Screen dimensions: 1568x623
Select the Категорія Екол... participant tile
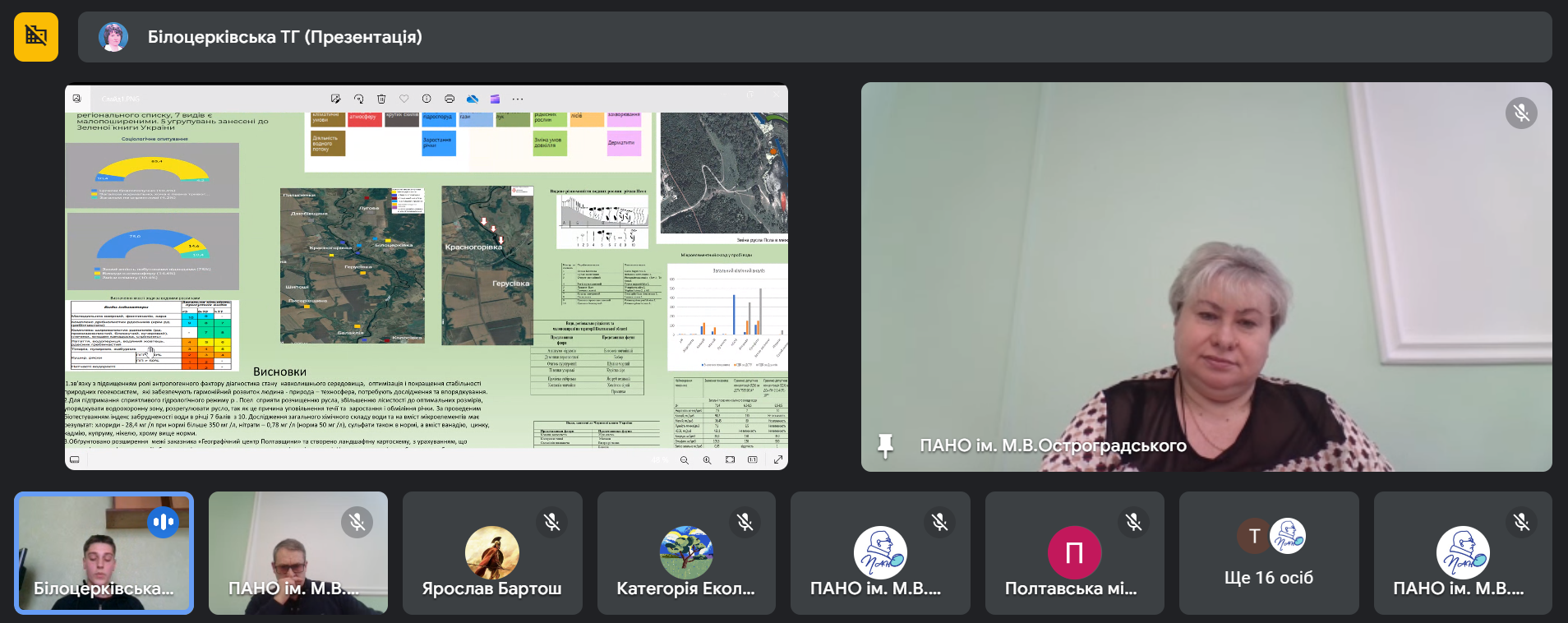pyautogui.click(x=686, y=553)
